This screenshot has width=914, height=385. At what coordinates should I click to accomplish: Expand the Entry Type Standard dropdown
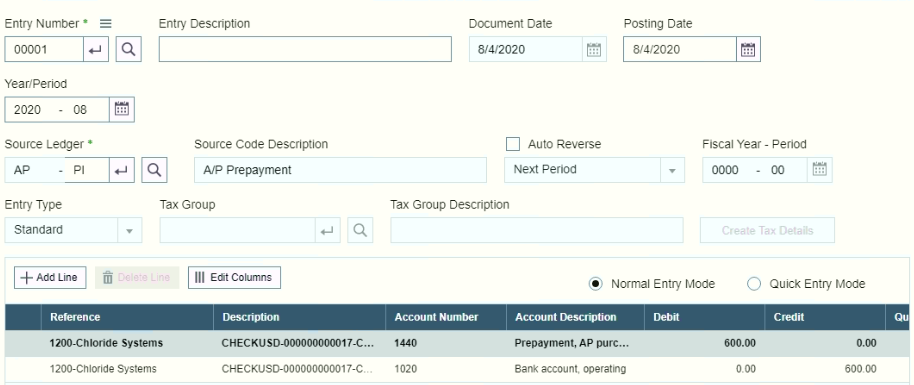(x=129, y=230)
